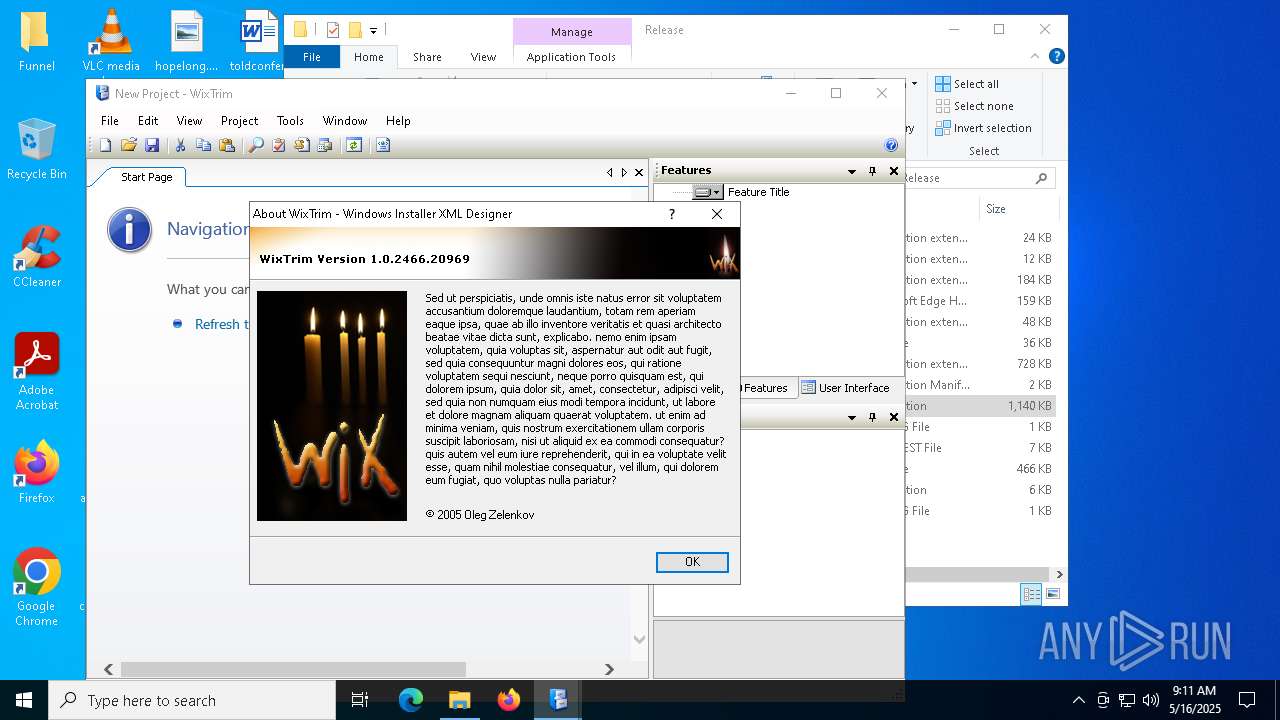Click the Copy icon in WixTrim toolbar
Screen dimensions: 1280x720
[203, 145]
